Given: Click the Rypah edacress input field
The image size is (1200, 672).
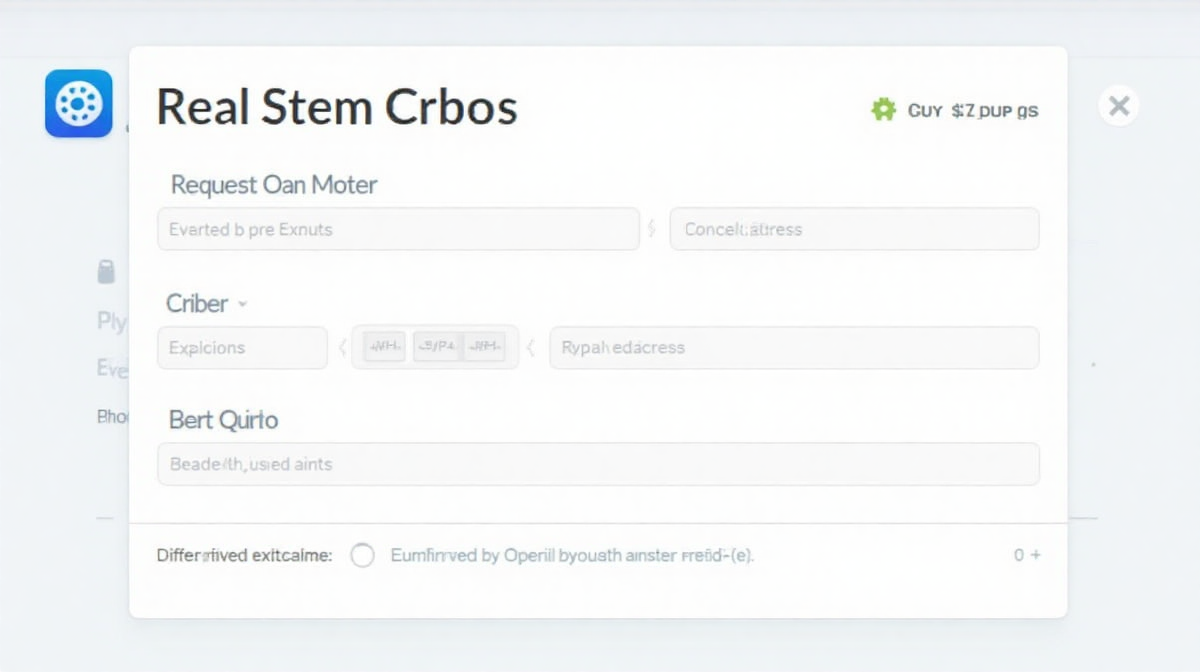Looking at the screenshot, I should pos(794,348).
